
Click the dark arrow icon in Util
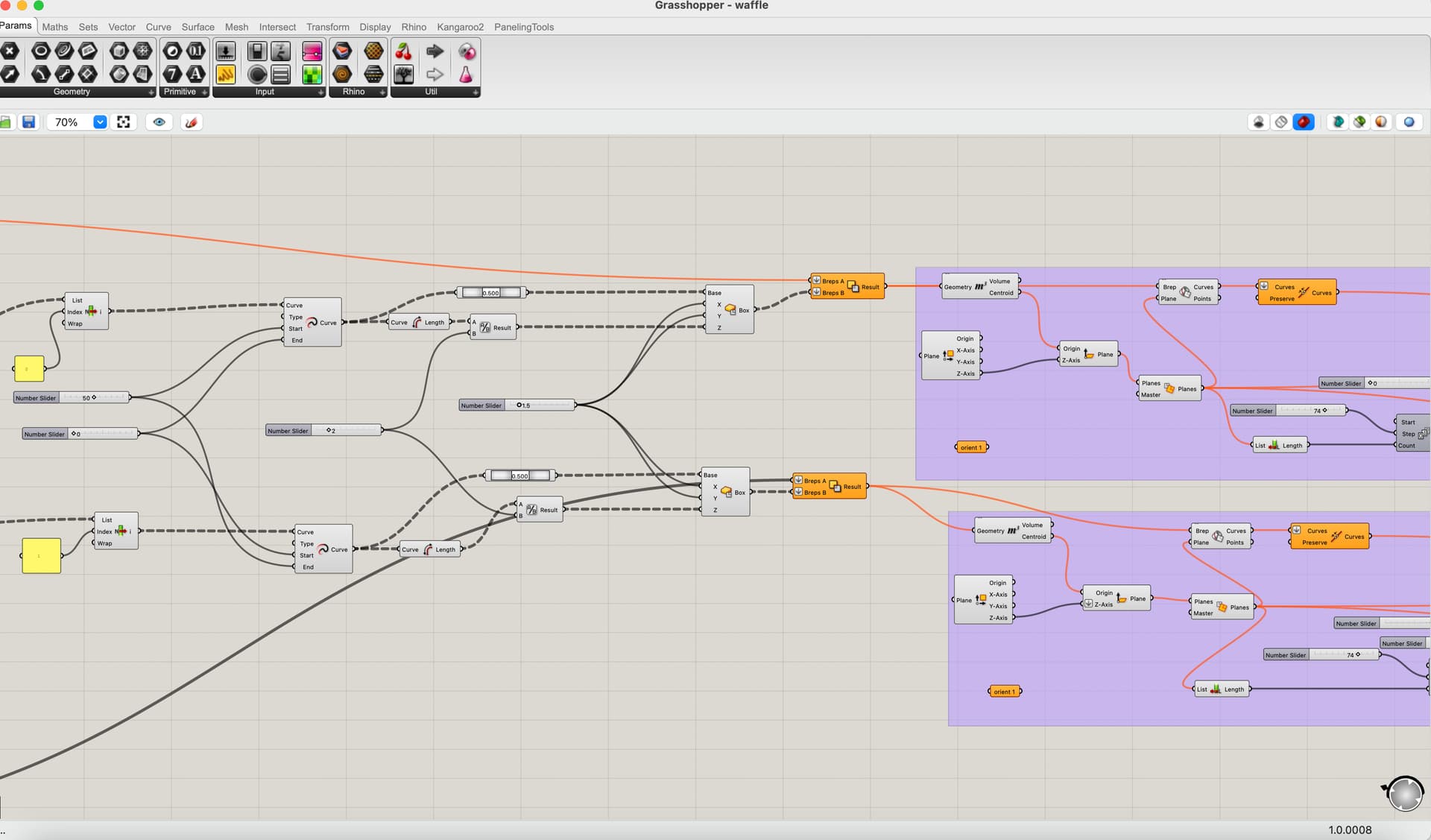point(435,51)
